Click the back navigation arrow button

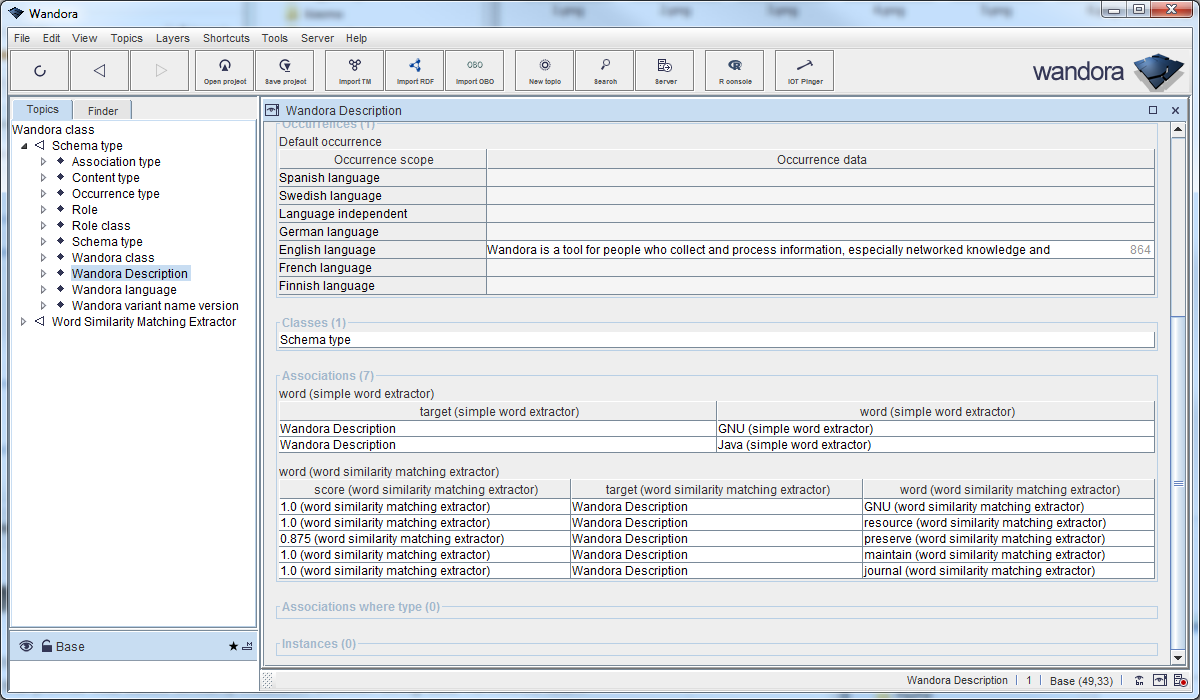[99, 71]
